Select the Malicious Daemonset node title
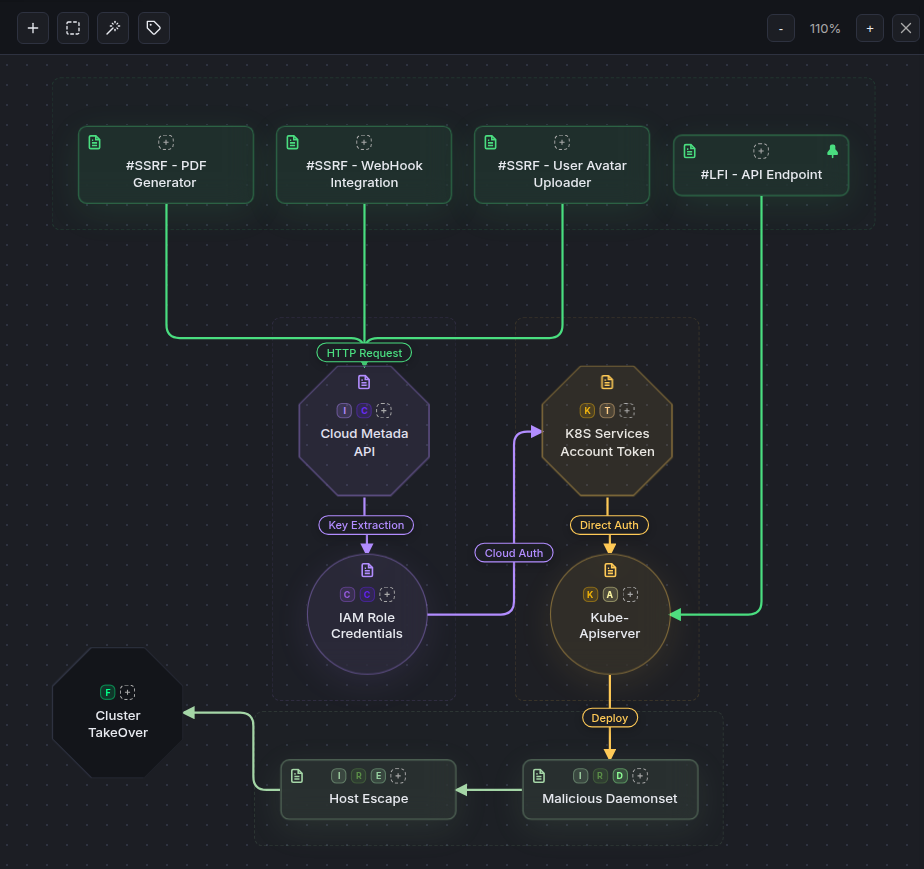The width and height of the screenshot is (924, 869). [609, 798]
